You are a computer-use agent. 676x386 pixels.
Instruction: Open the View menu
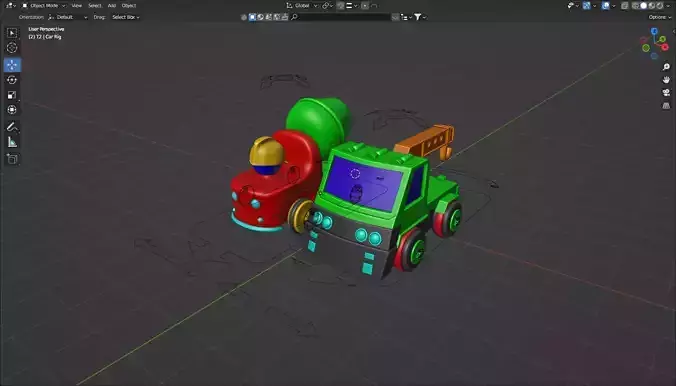click(77, 6)
